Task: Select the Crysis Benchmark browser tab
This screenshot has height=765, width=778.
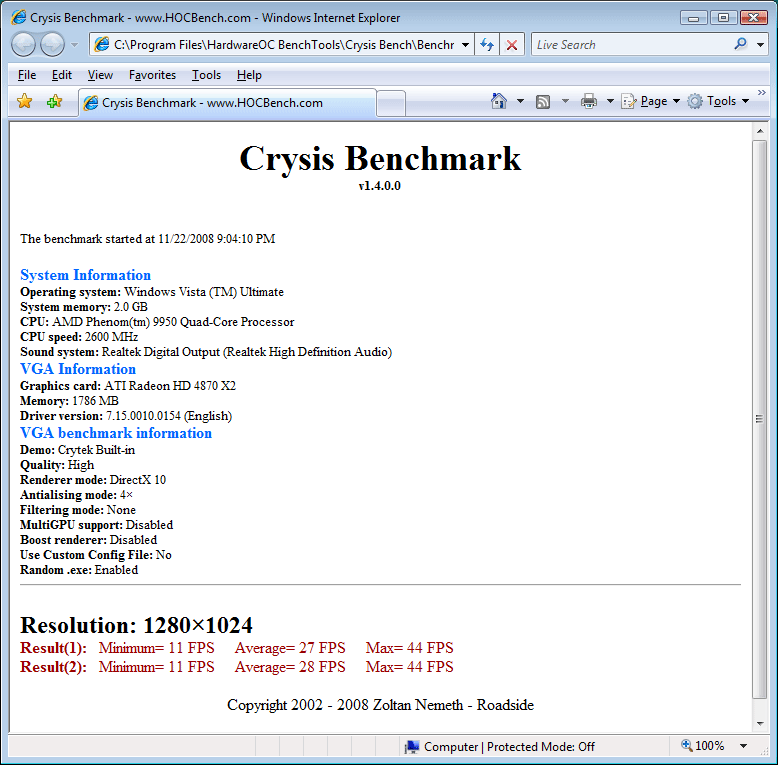Action: (x=227, y=103)
